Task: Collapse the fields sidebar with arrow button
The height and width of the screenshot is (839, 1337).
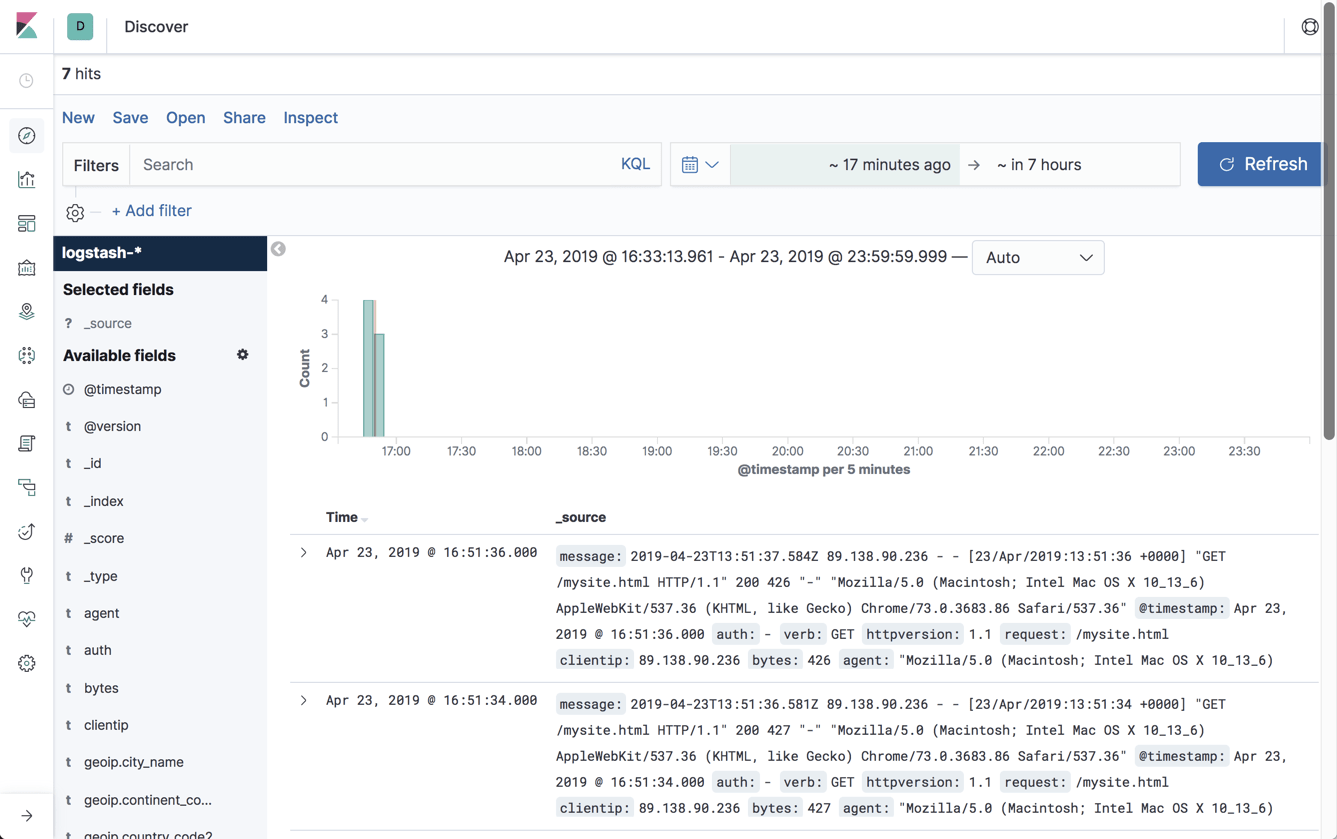Action: coord(278,249)
